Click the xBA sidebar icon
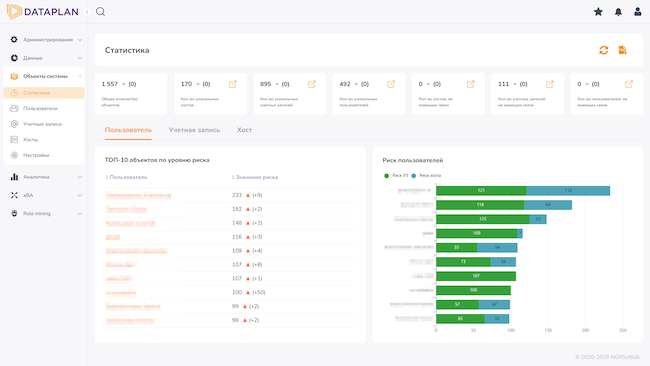Screen dimensions: 650x366 tap(14, 195)
